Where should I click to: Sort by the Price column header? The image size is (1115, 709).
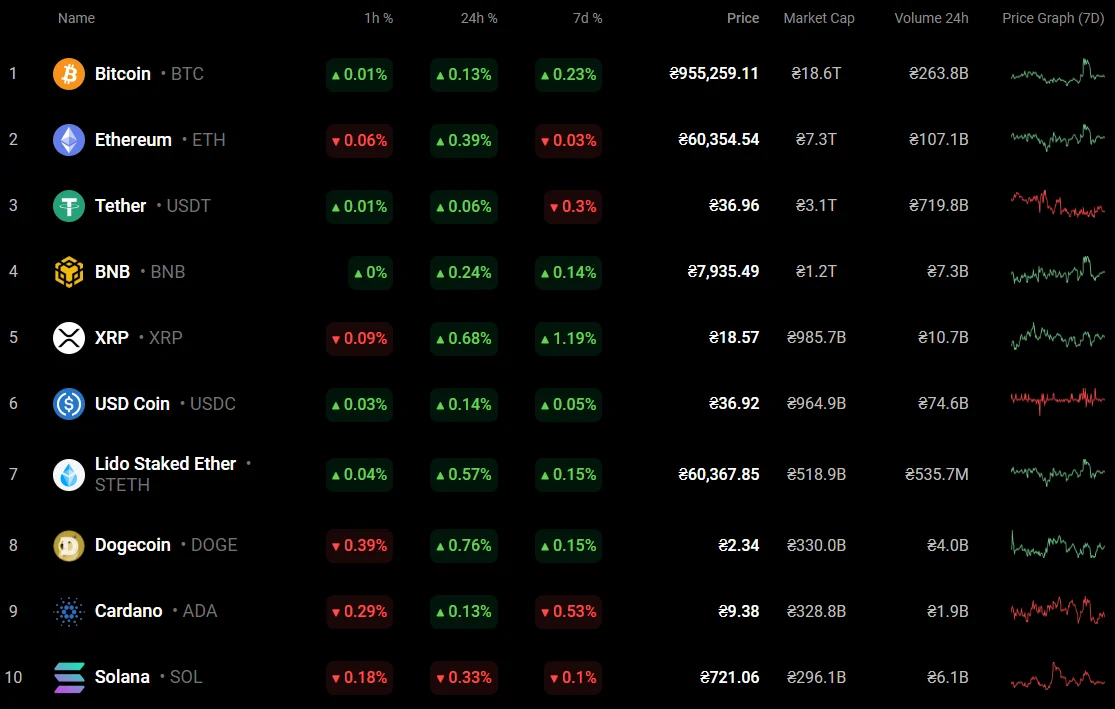[743, 18]
